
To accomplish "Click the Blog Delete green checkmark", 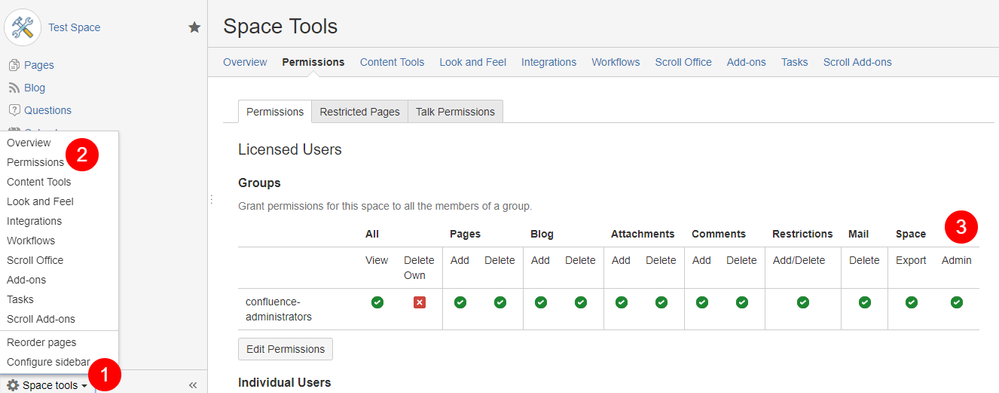I will tap(580, 303).
